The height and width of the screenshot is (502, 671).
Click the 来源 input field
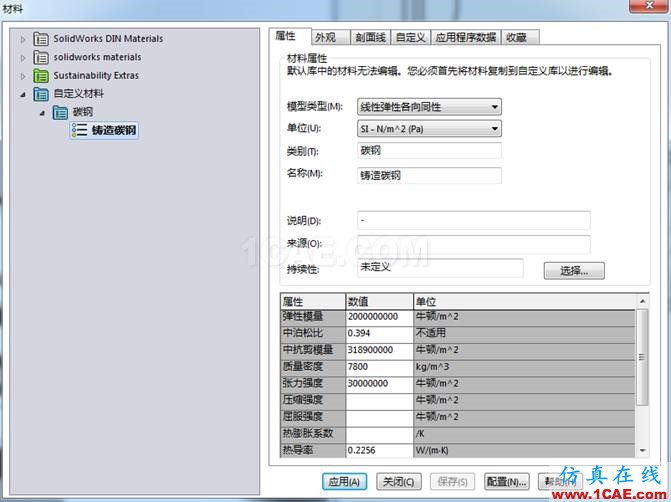click(x=473, y=244)
